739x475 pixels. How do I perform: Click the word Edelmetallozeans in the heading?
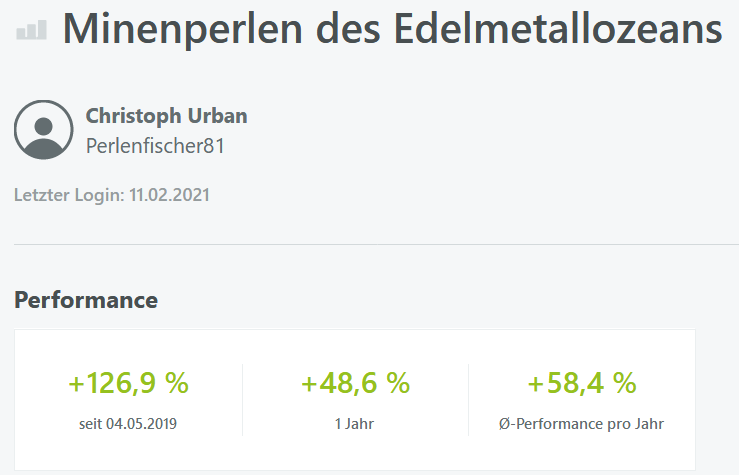pos(557,29)
